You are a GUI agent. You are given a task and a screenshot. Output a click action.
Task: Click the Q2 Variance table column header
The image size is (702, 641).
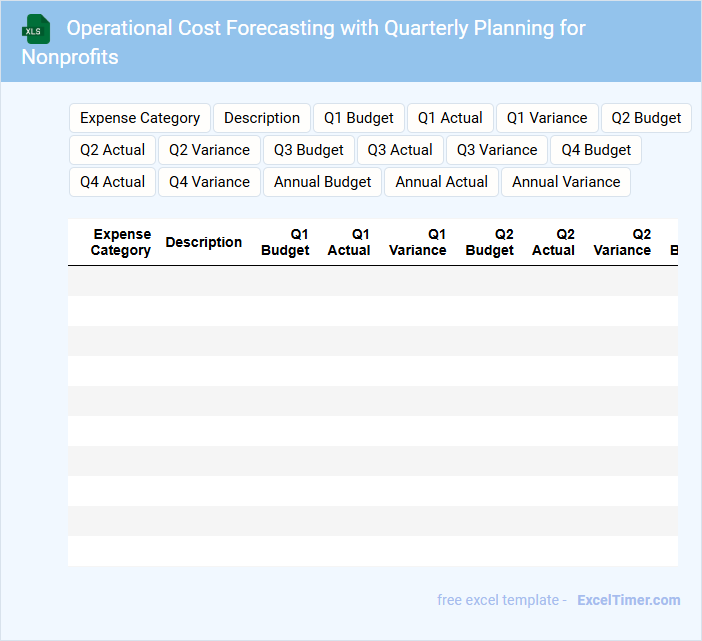(x=622, y=242)
